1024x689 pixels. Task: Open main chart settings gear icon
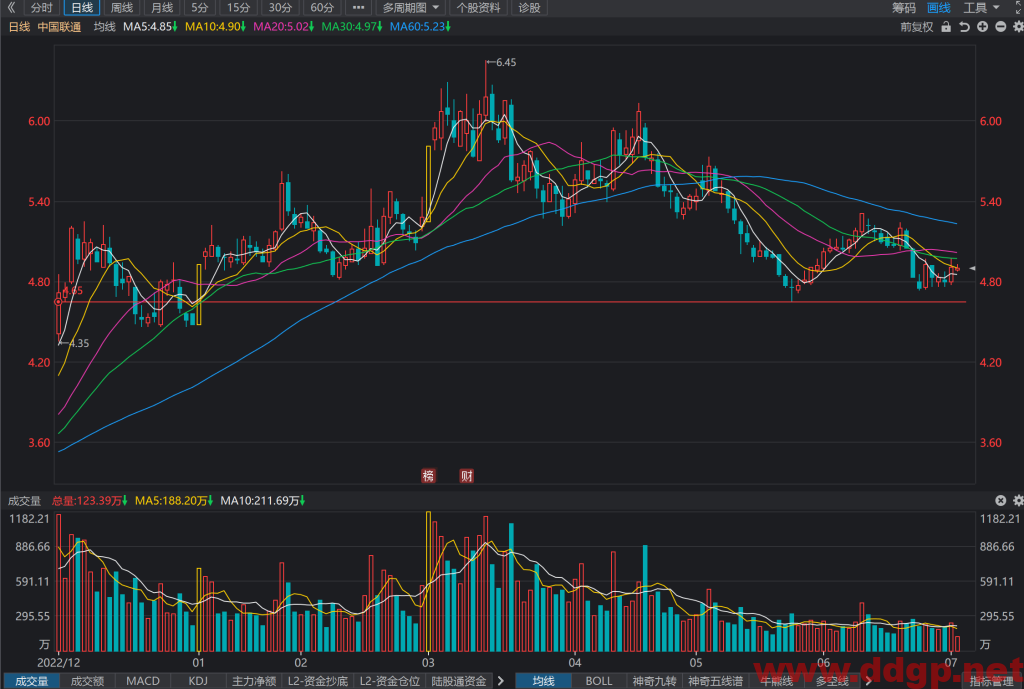tap(1018, 27)
